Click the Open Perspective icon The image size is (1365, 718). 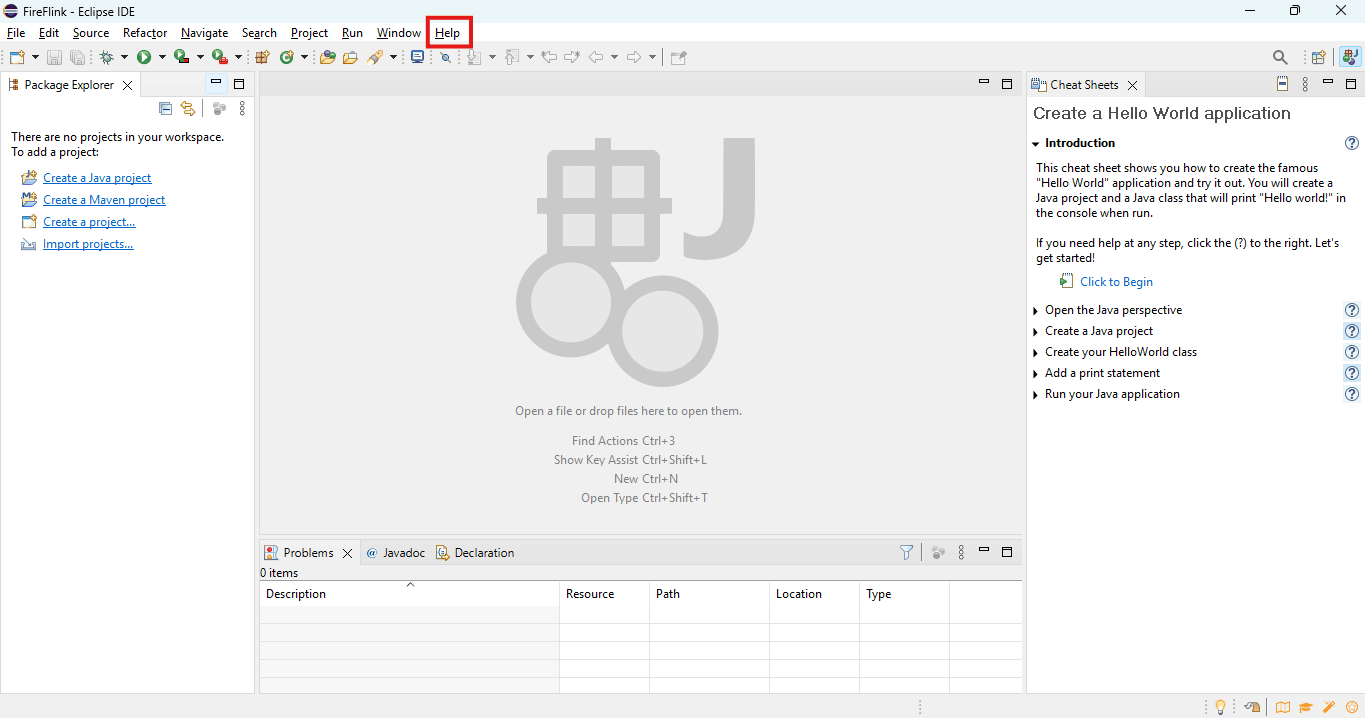coord(1319,58)
